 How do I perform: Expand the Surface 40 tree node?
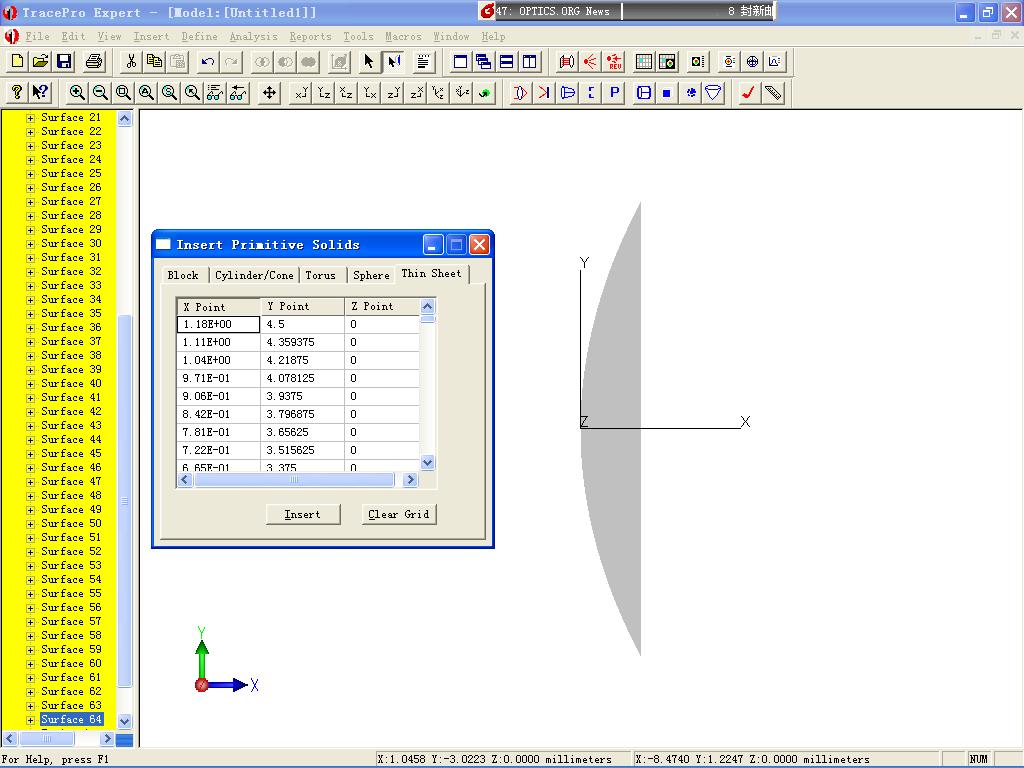point(30,384)
